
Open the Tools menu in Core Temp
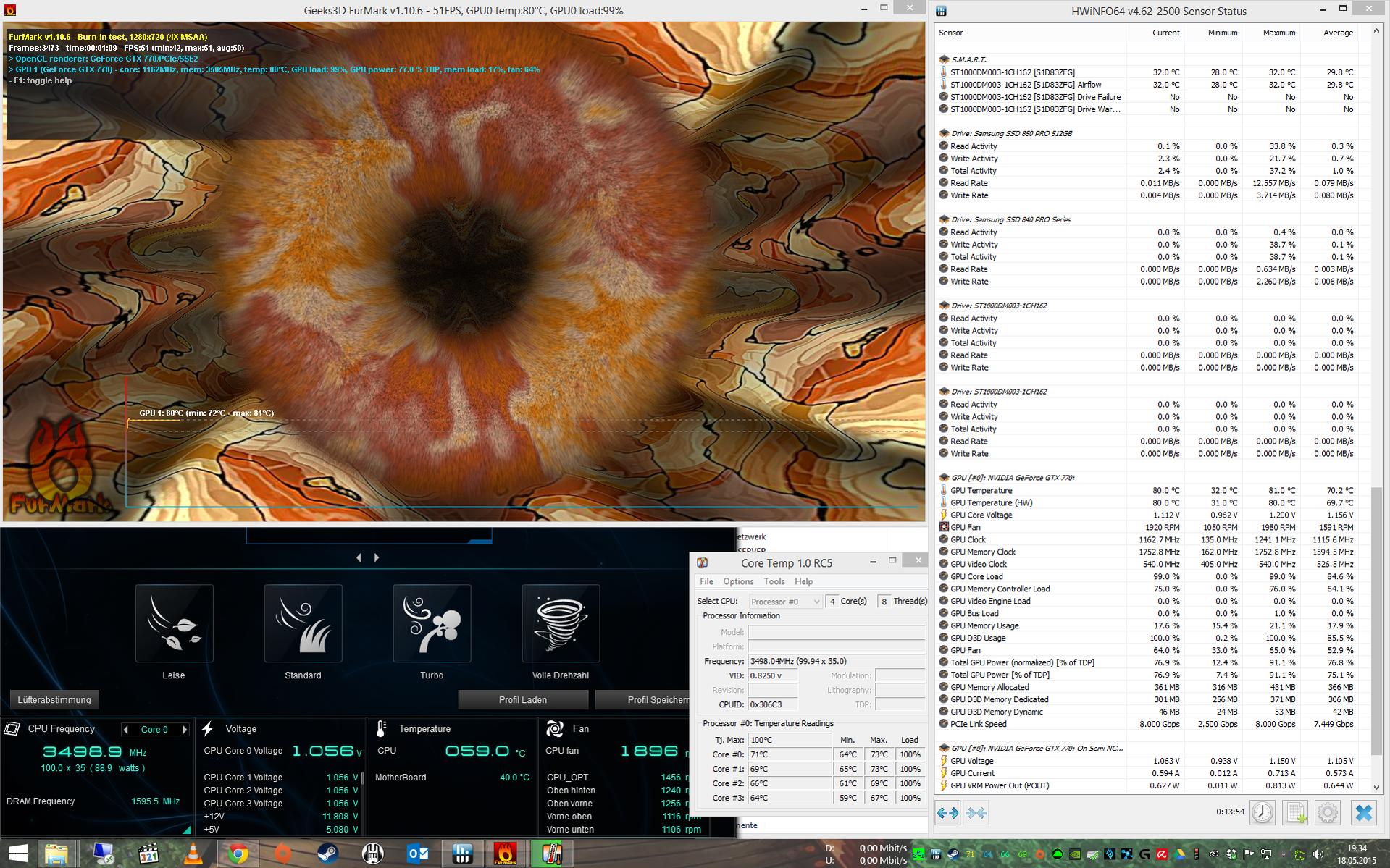point(774,581)
